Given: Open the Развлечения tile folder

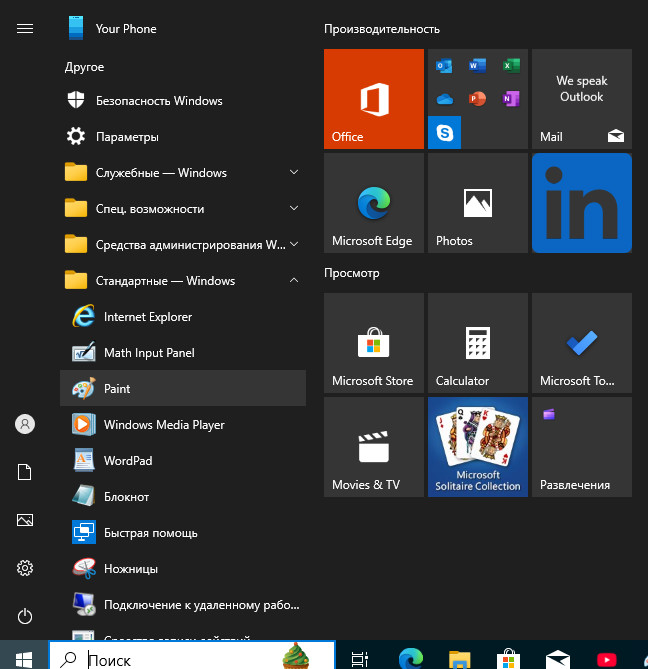Looking at the screenshot, I should tap(582, 447).
